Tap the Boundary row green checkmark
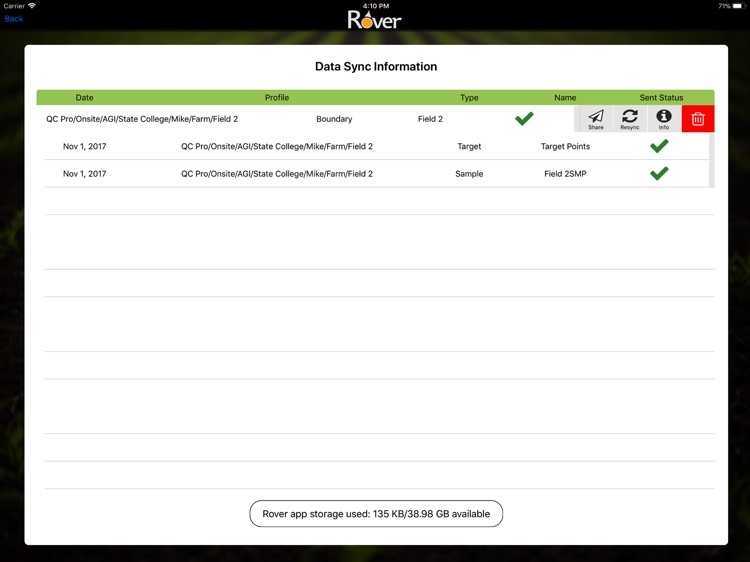750x562 pixels. point(524,118)
